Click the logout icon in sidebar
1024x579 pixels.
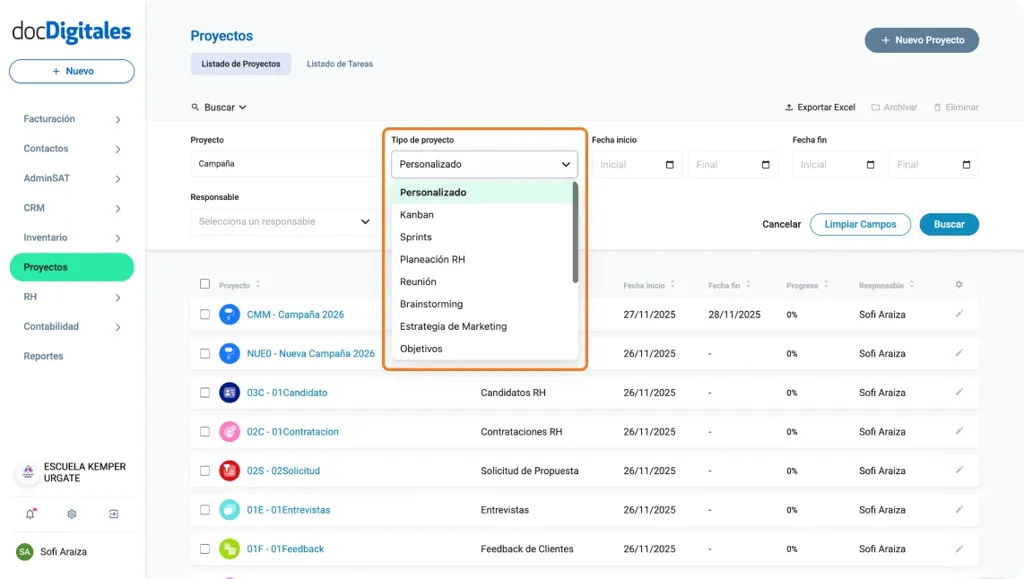113,514
